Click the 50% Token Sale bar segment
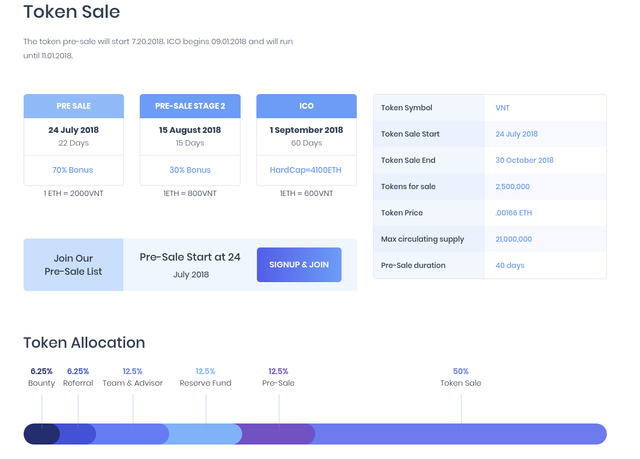Screen dimensions: 640x459 [460, 433]
